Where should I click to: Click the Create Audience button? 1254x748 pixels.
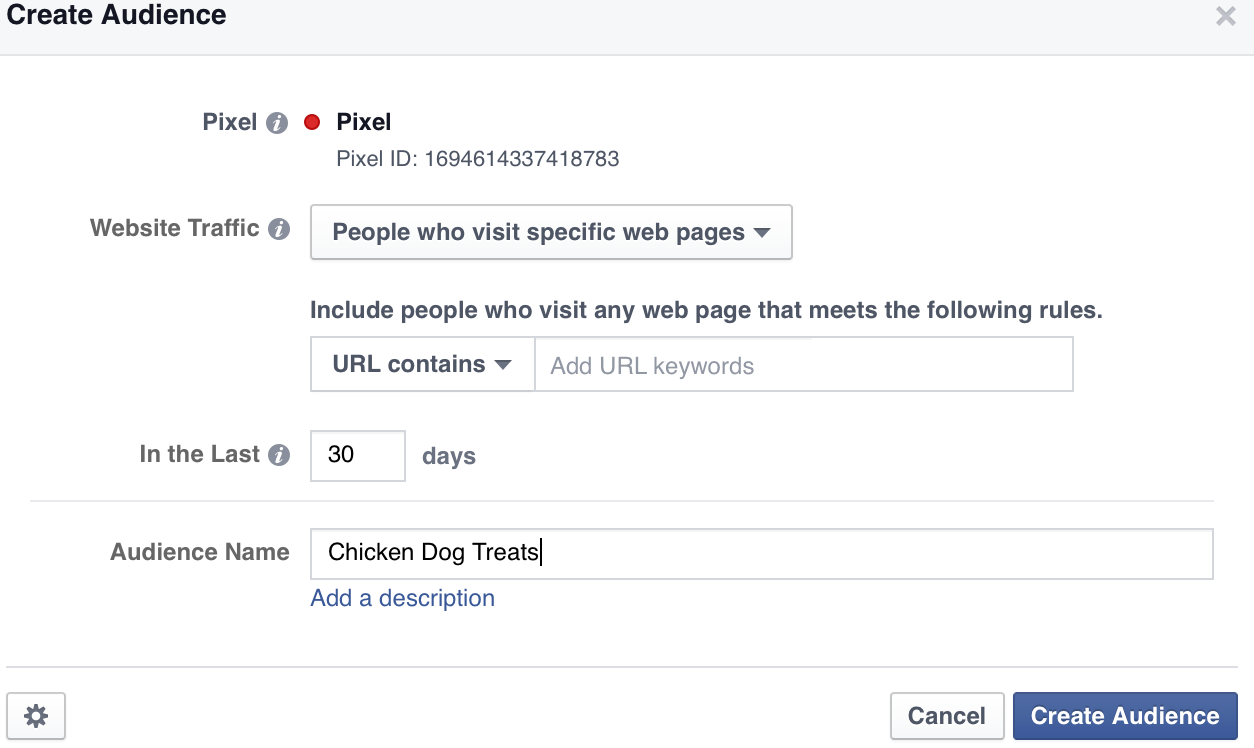click(x=1125, y=716)
